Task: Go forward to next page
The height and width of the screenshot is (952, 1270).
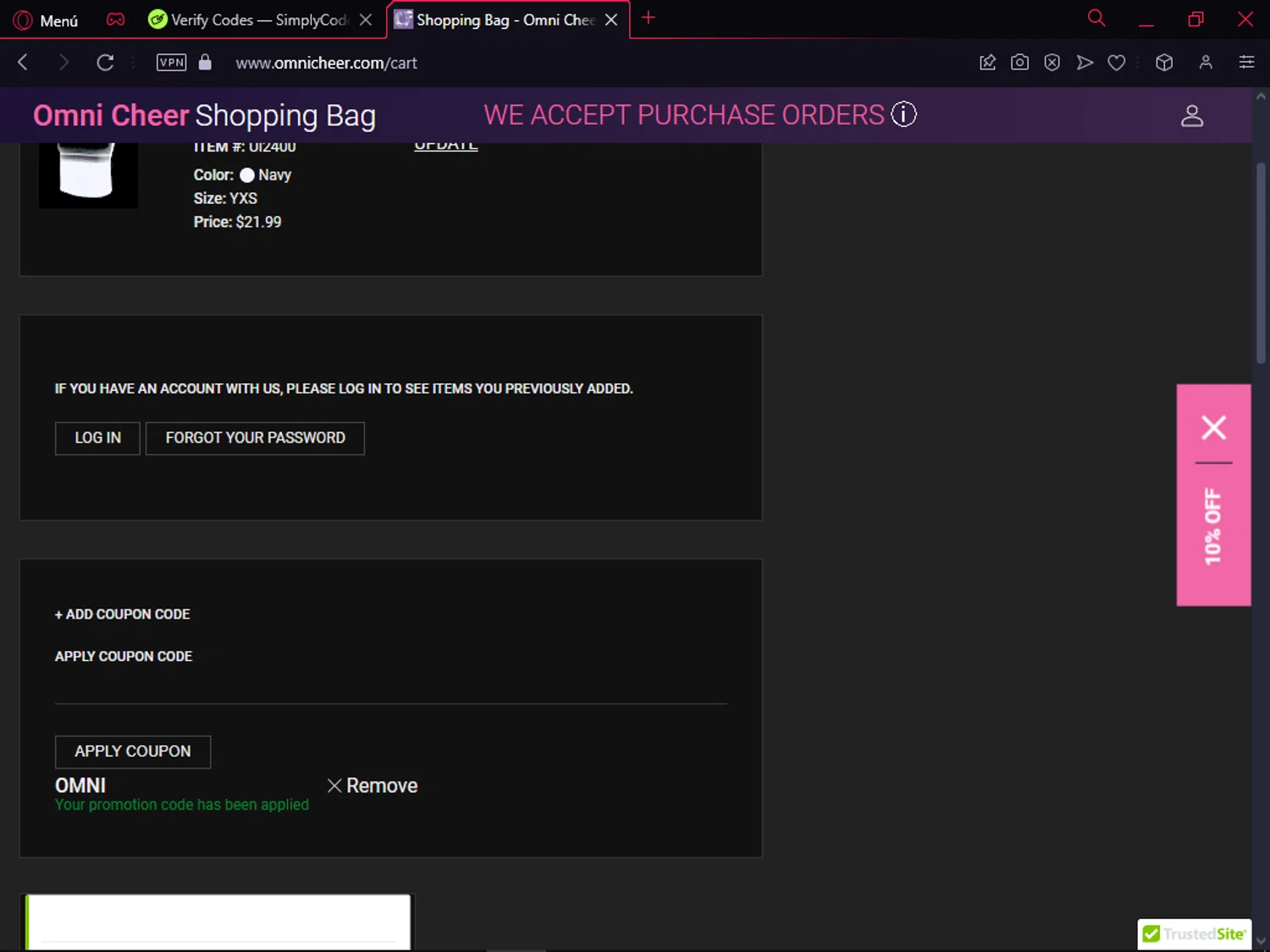Action: click(x=63, y=62)
